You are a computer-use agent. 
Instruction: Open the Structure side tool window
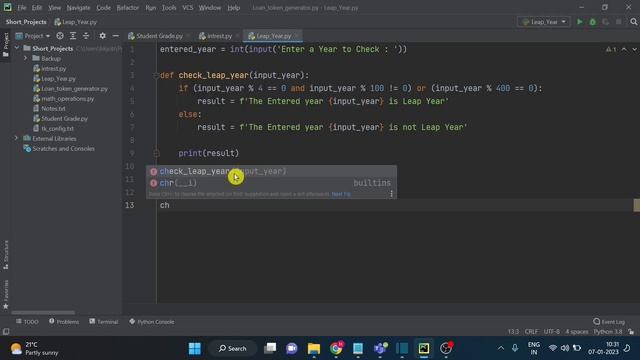(6, 255)
